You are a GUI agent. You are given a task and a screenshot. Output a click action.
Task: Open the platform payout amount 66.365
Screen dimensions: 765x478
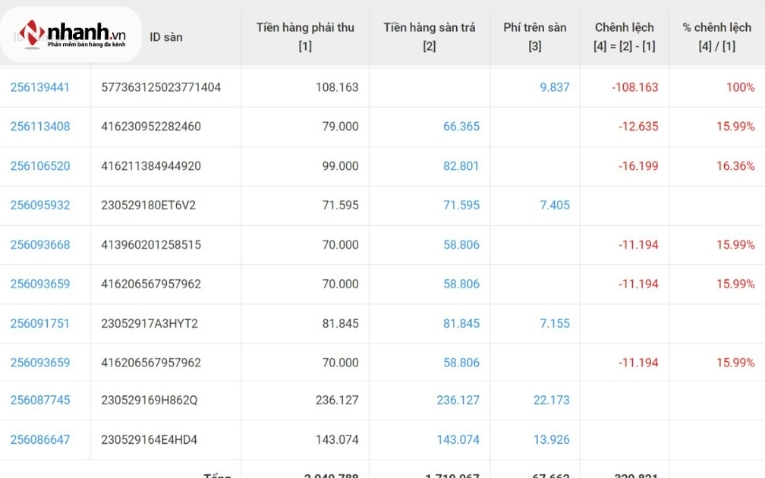pyautogui.click(x=461, y=126)
